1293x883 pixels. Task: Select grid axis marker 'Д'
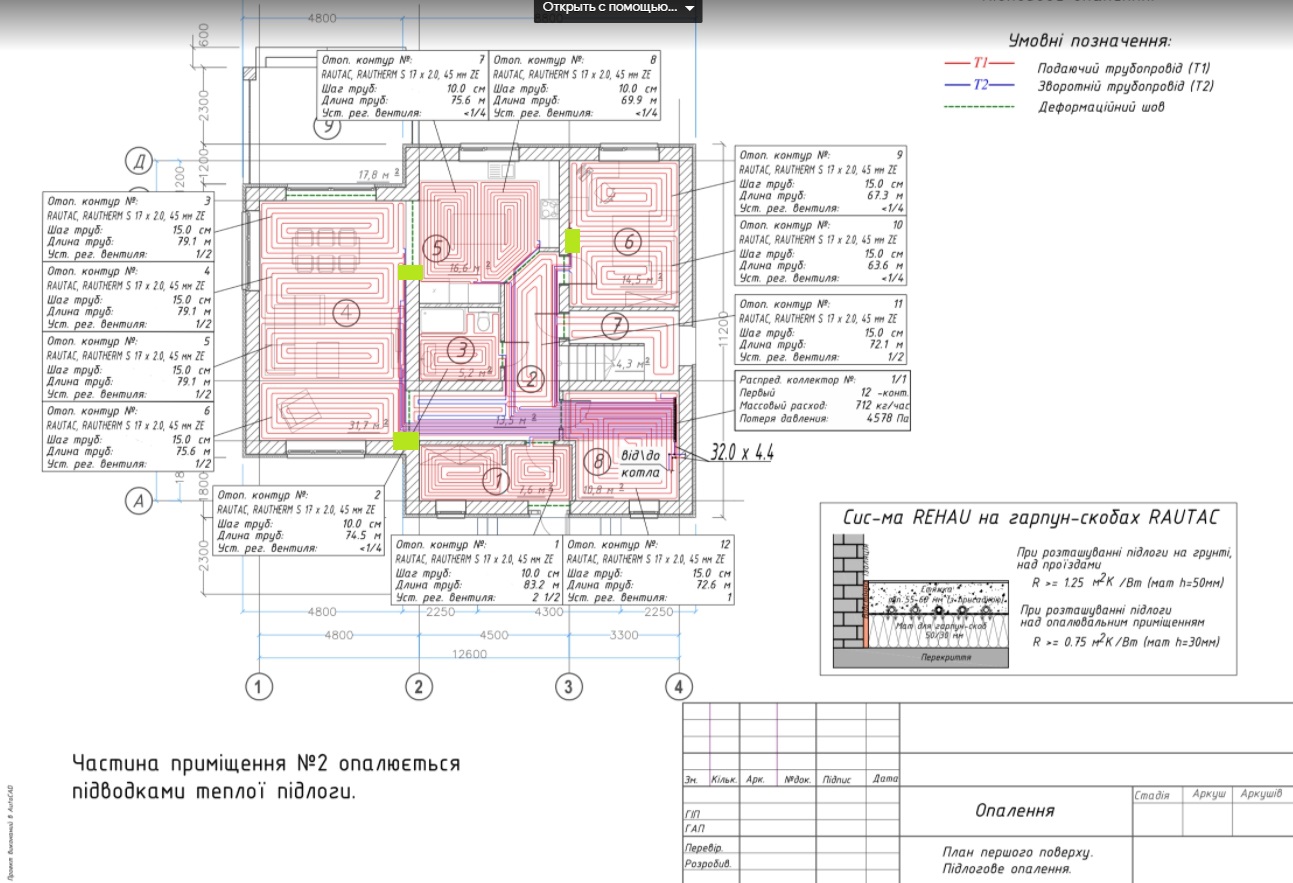tap(139, 160)
